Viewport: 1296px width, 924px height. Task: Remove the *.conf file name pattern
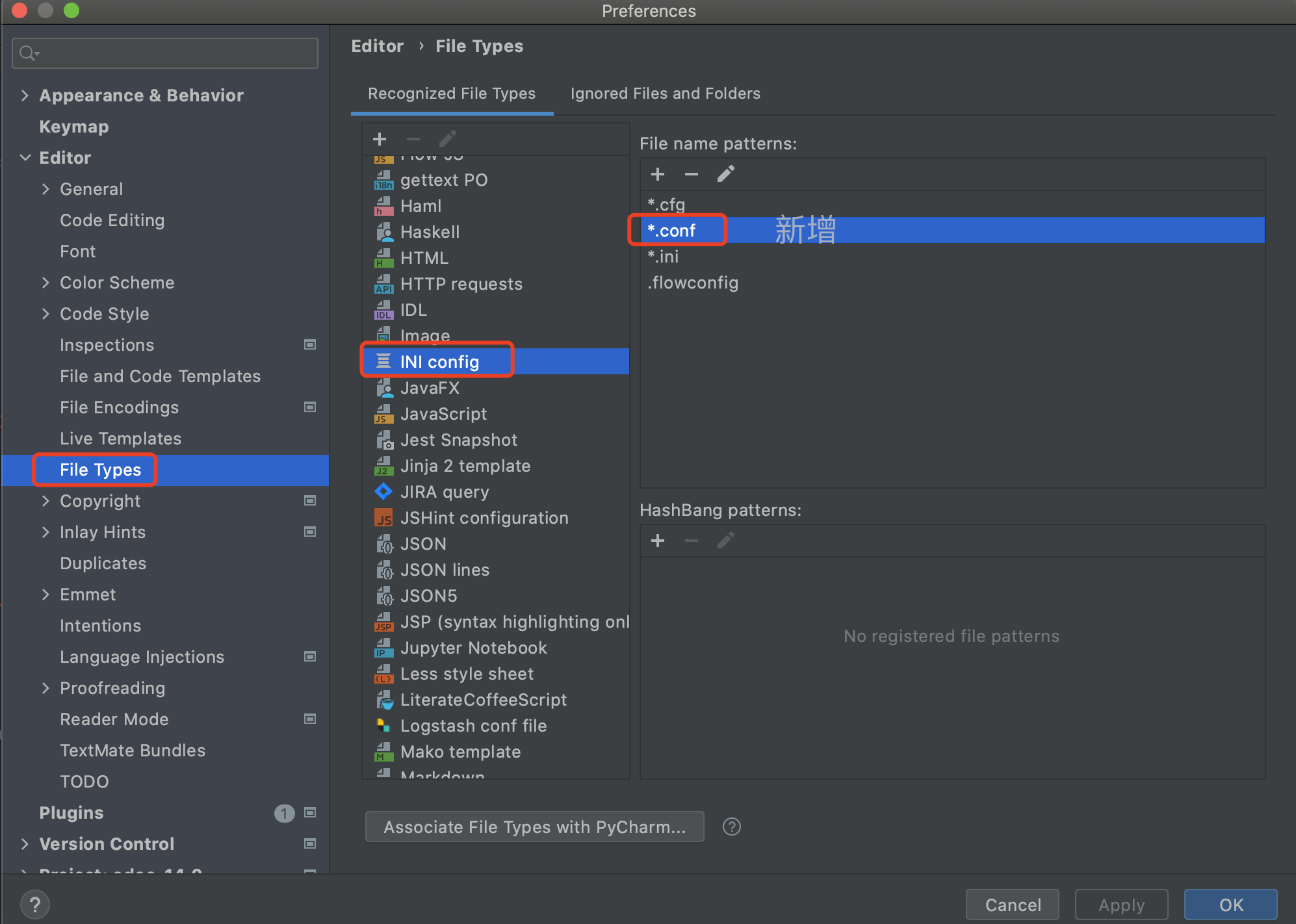point(691,173)
